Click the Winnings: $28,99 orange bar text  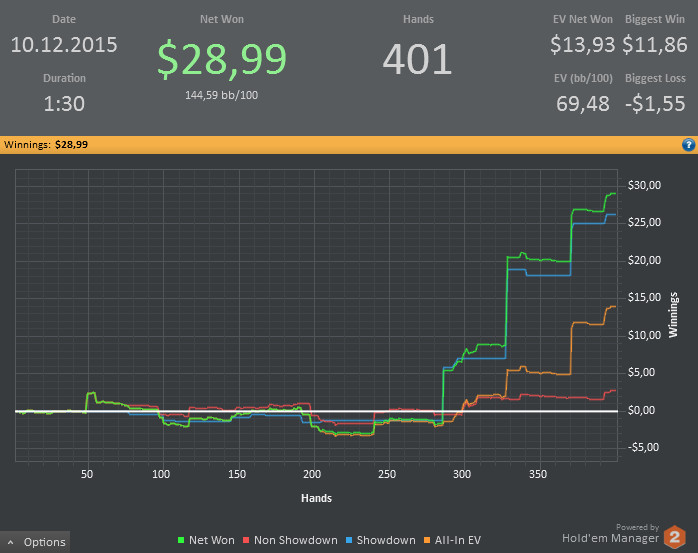pos(46,145)
